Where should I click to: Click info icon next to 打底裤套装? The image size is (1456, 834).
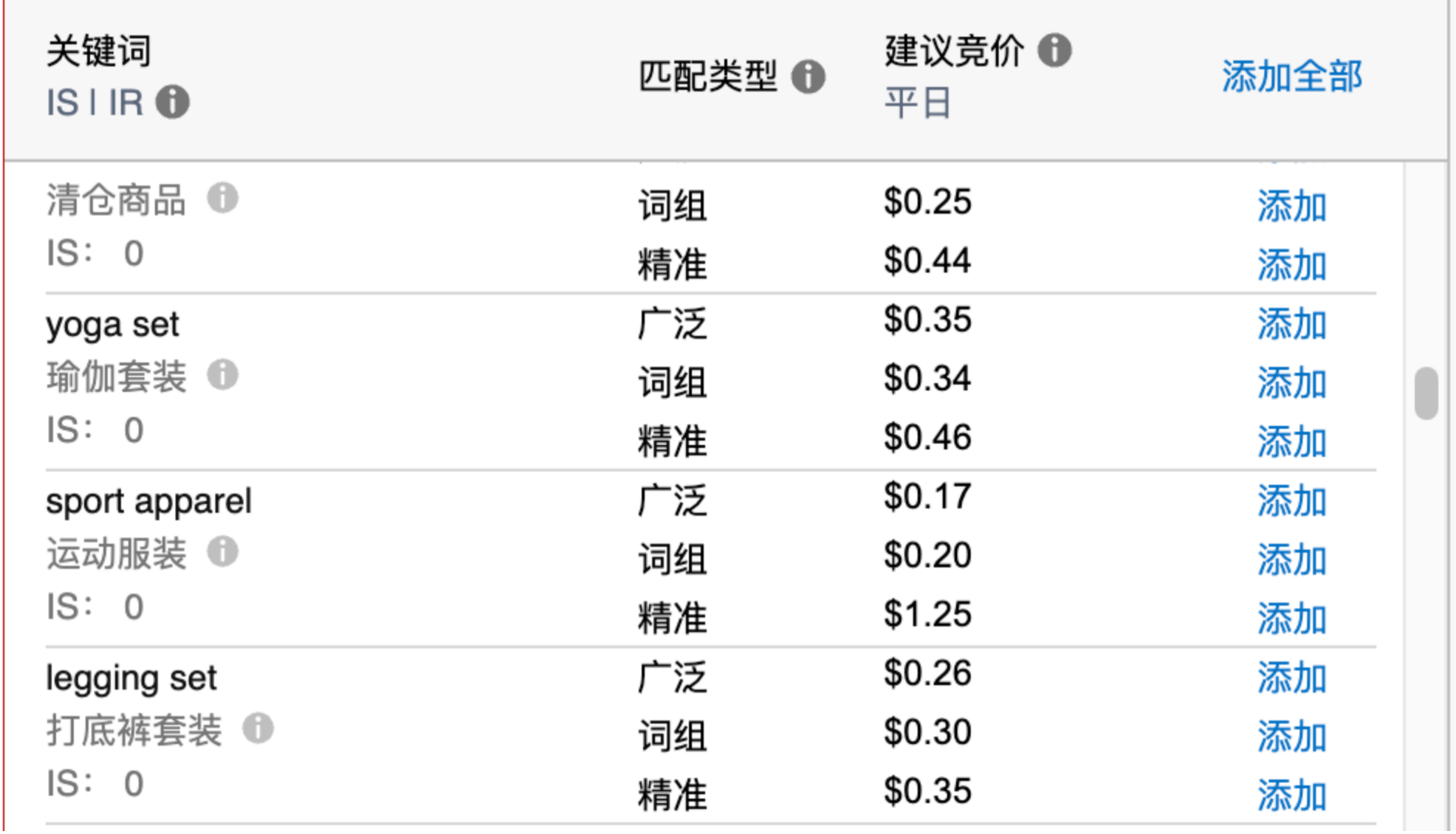(x=258, y=729)
